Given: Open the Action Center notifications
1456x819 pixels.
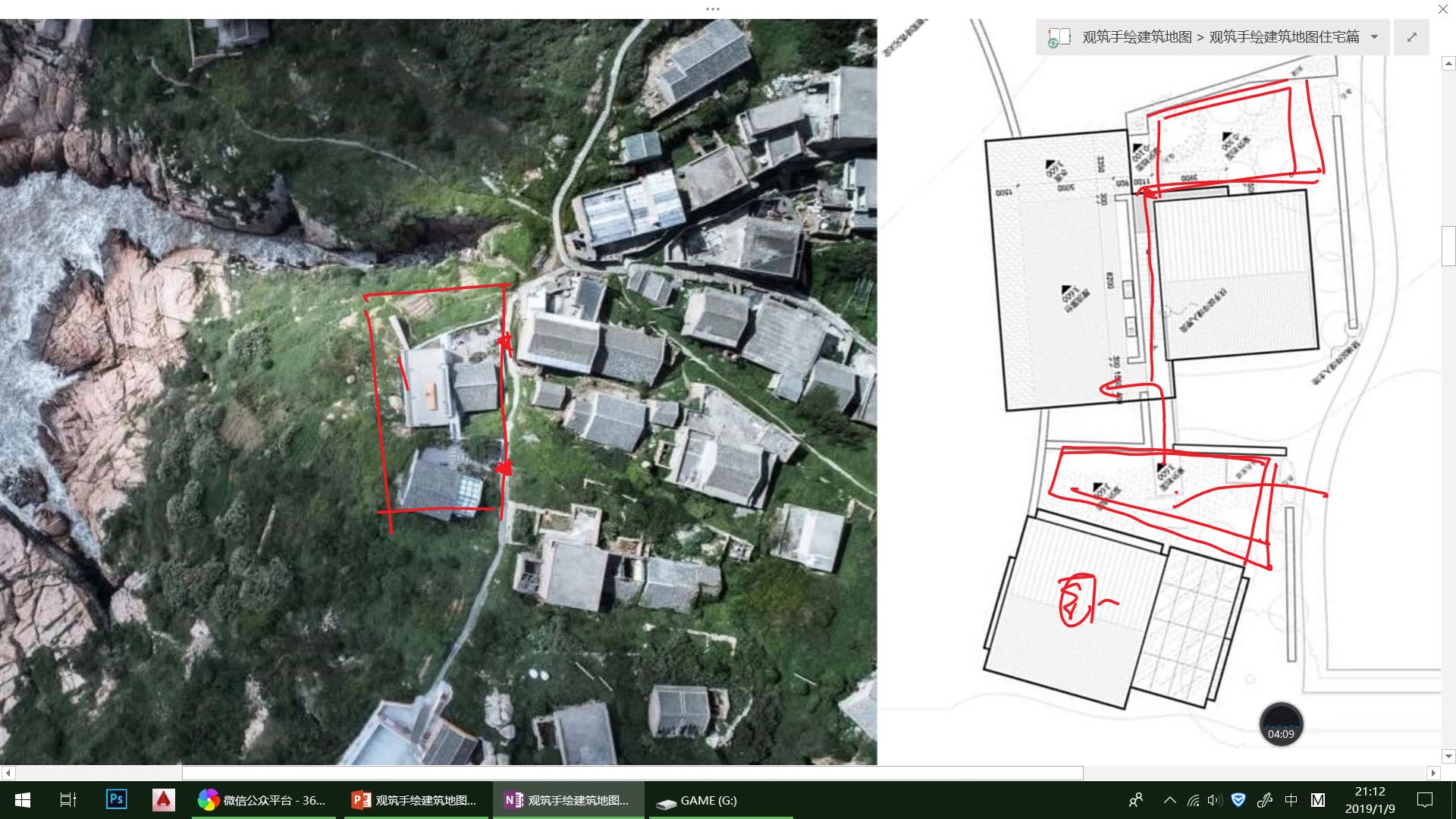Looking at the screenshot, I should pyautogui.click(x=1425, y=800).
